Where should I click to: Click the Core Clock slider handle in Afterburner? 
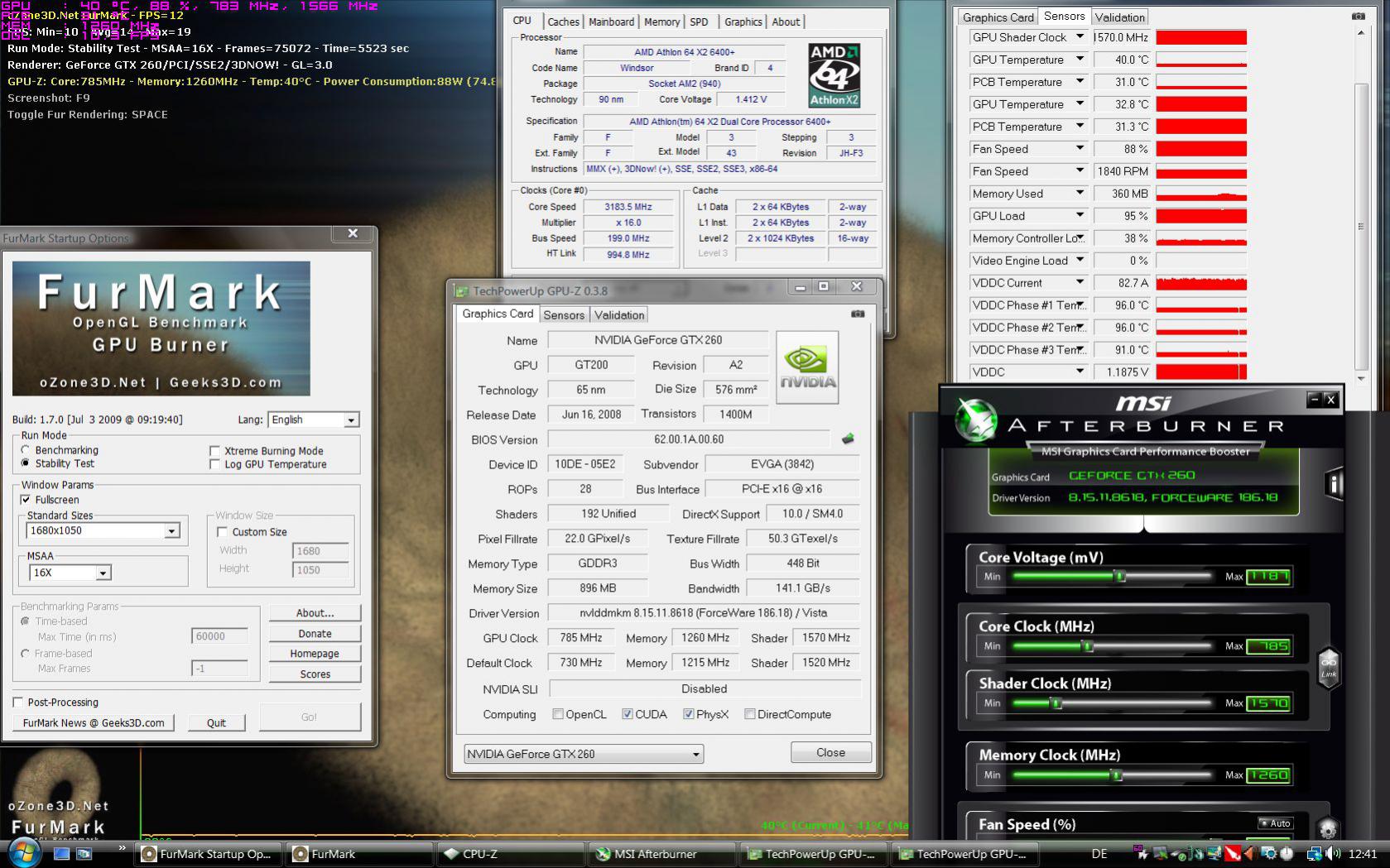(x=1088, y=645)
